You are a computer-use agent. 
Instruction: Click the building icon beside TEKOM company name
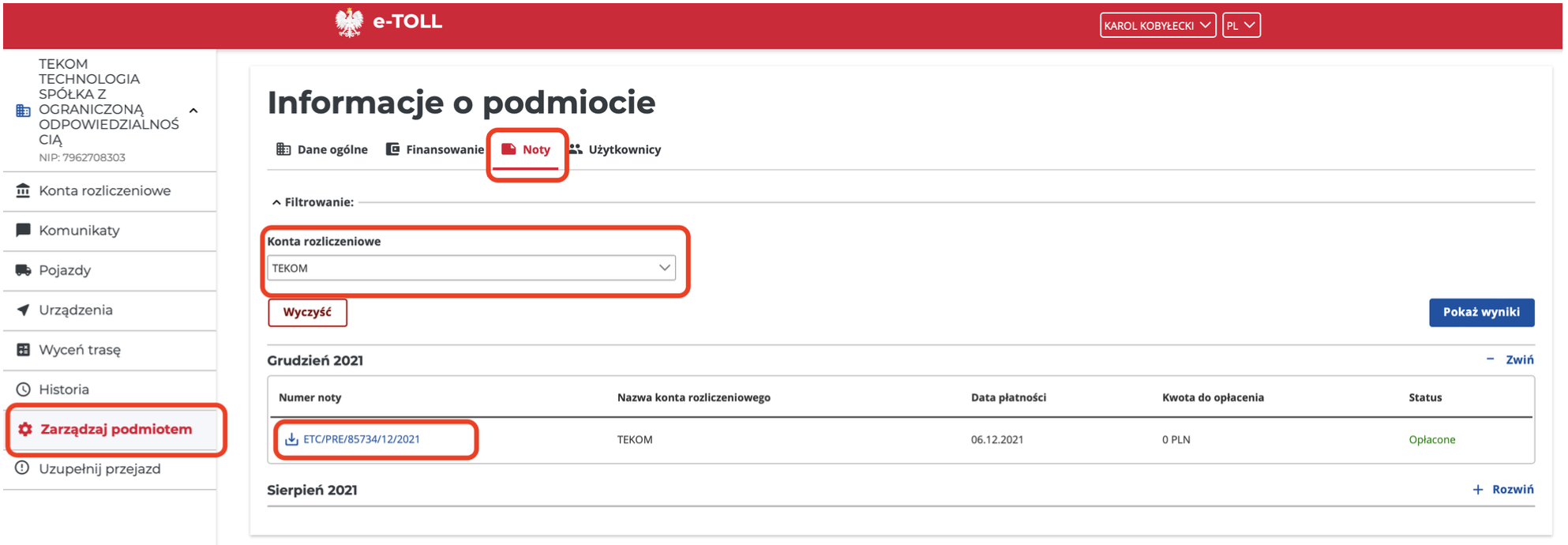(x=23, y=111)
